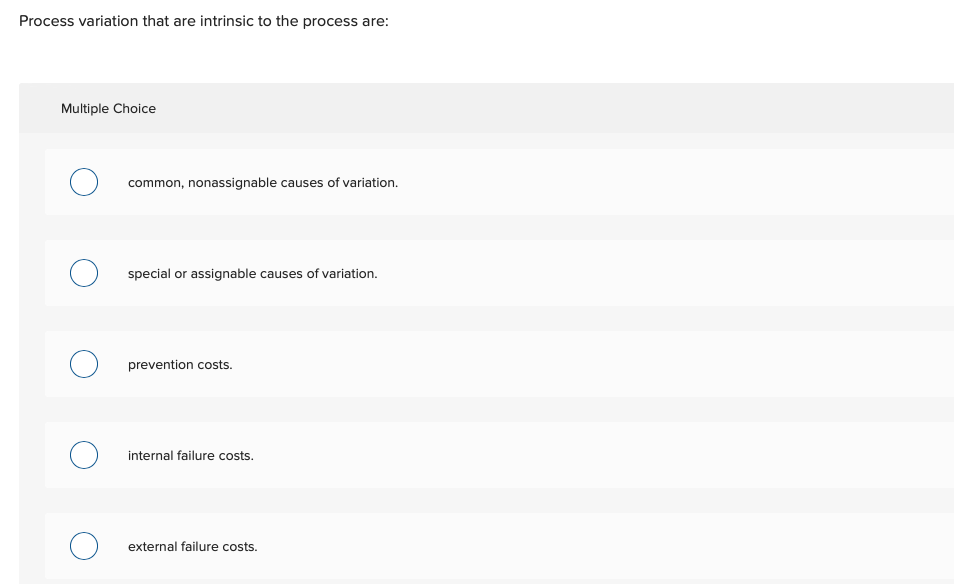
Task: Select the radio button for internal failure costs
Action: pyautogui.click(x=84, y=455)
